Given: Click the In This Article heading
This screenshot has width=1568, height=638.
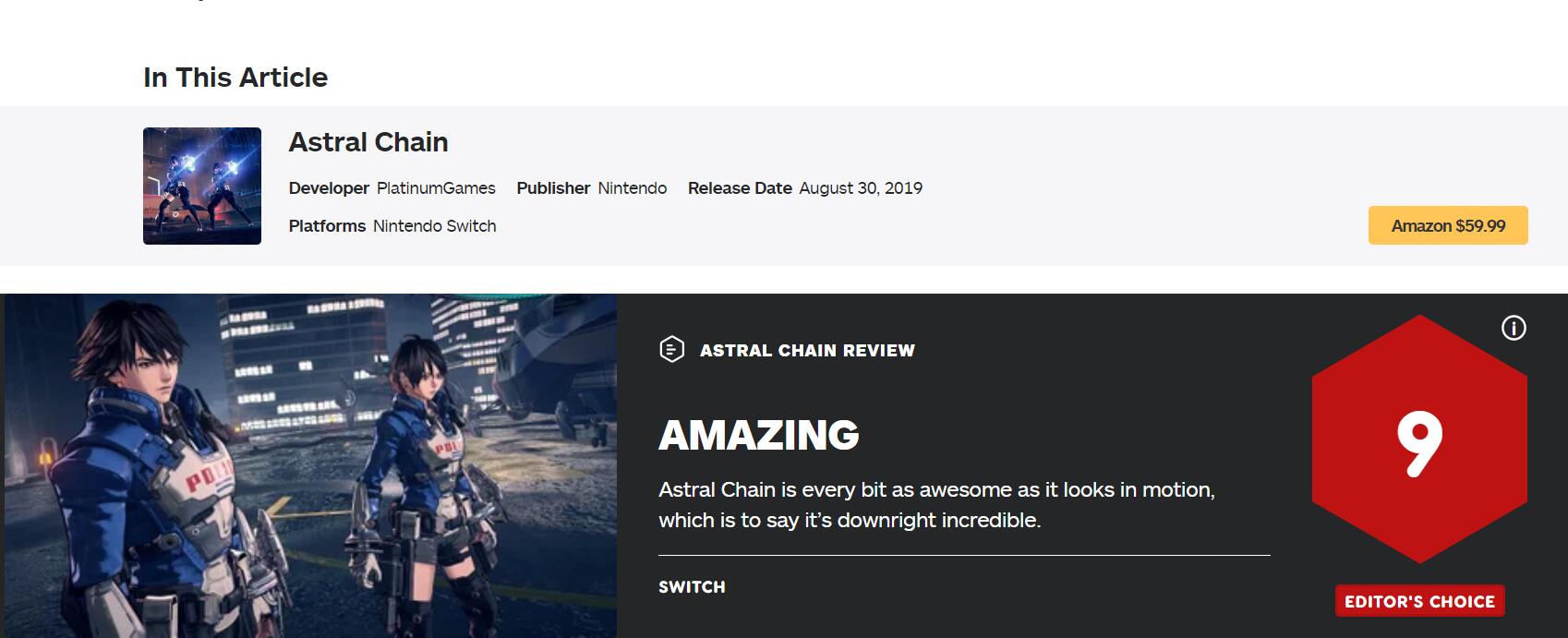Looking at the screenshot, I should coord(235,78).
